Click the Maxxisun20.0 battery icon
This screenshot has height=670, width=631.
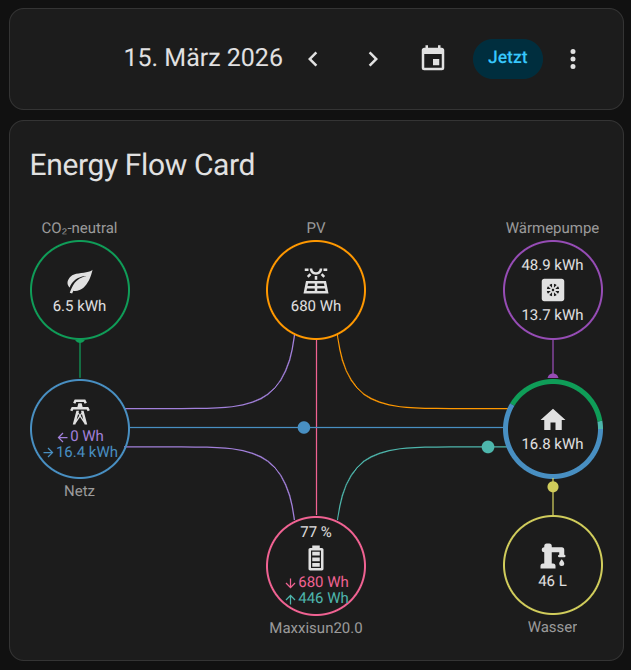(x=316, y=558)
